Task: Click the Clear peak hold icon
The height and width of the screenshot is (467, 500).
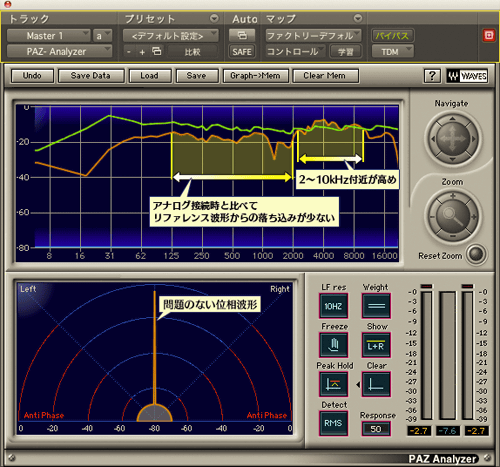Action: pos(376,384)
